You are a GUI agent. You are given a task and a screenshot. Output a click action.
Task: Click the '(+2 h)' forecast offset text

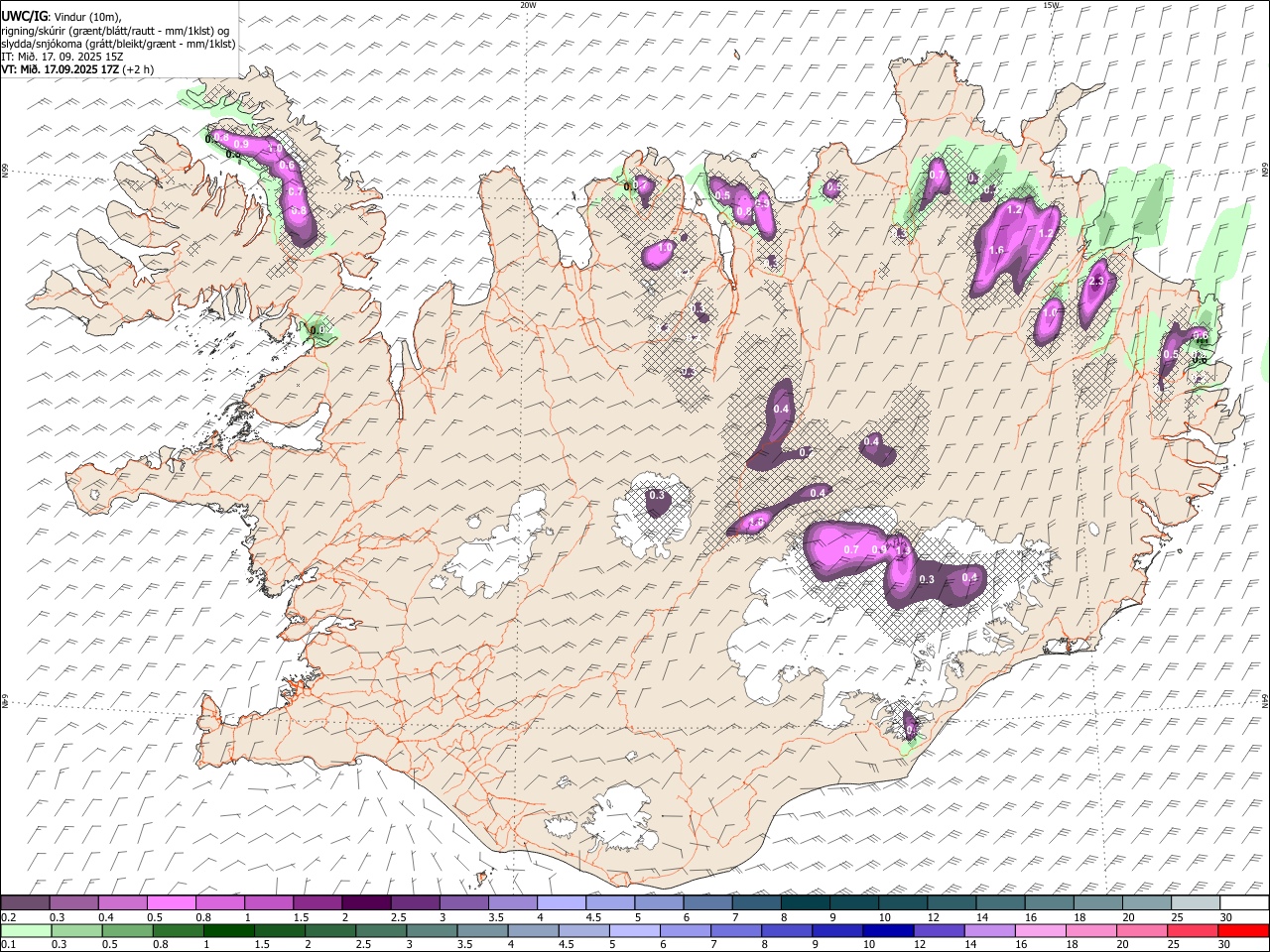click(x=138, y=69)
